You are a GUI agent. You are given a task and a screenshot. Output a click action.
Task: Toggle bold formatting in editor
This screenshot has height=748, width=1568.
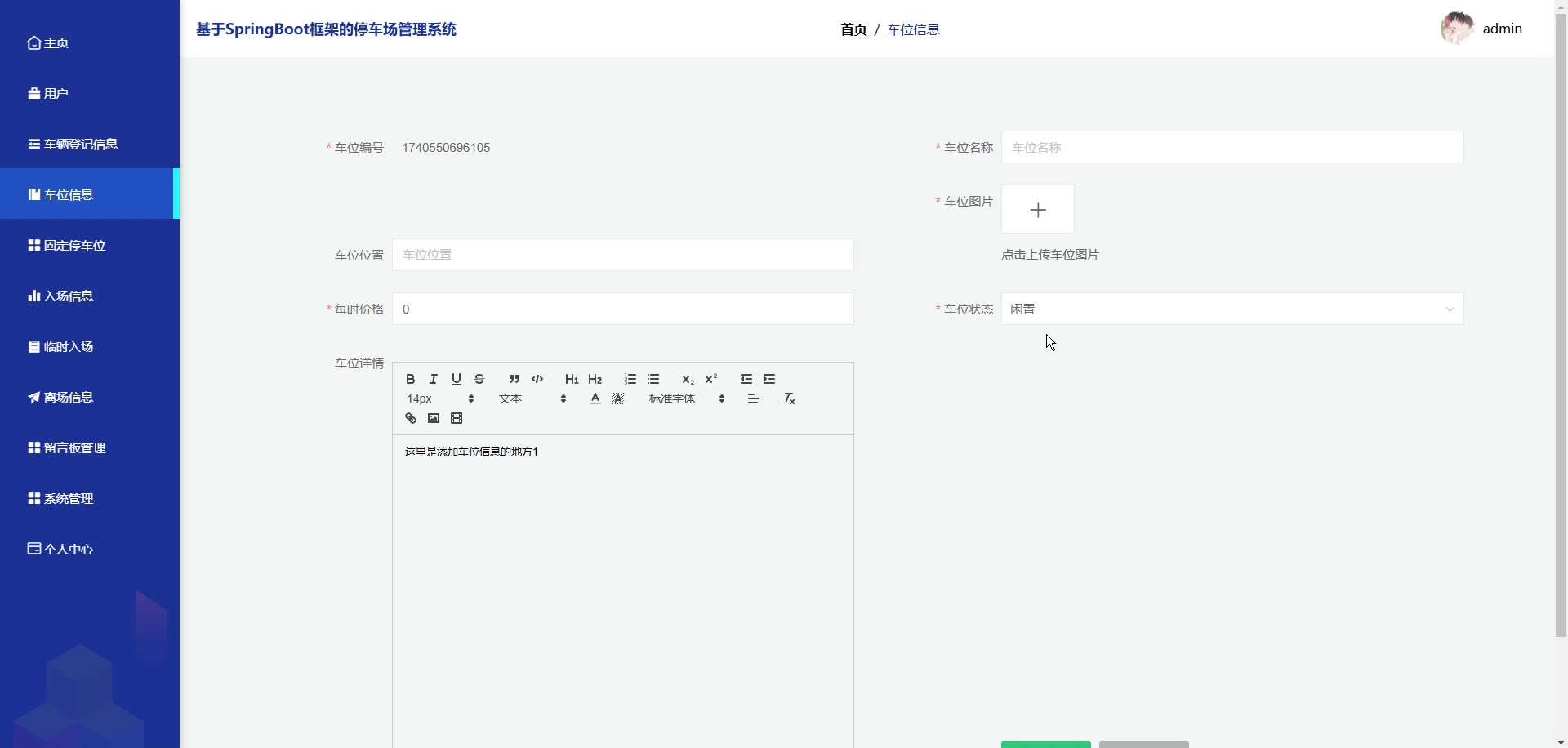point(411,379)
